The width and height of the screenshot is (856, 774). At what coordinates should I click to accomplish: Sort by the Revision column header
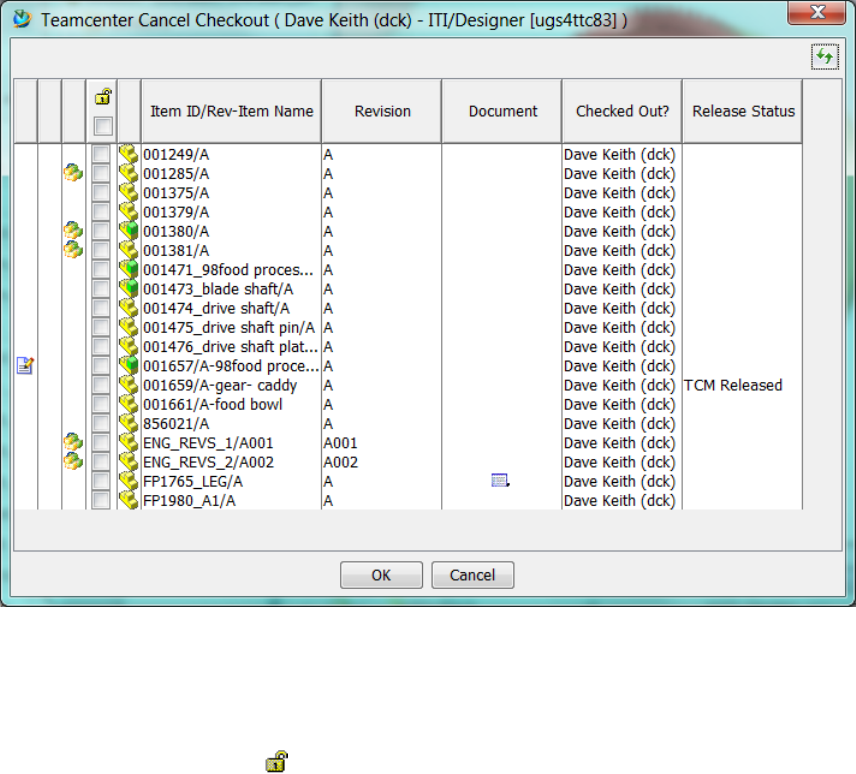point(382,111)
